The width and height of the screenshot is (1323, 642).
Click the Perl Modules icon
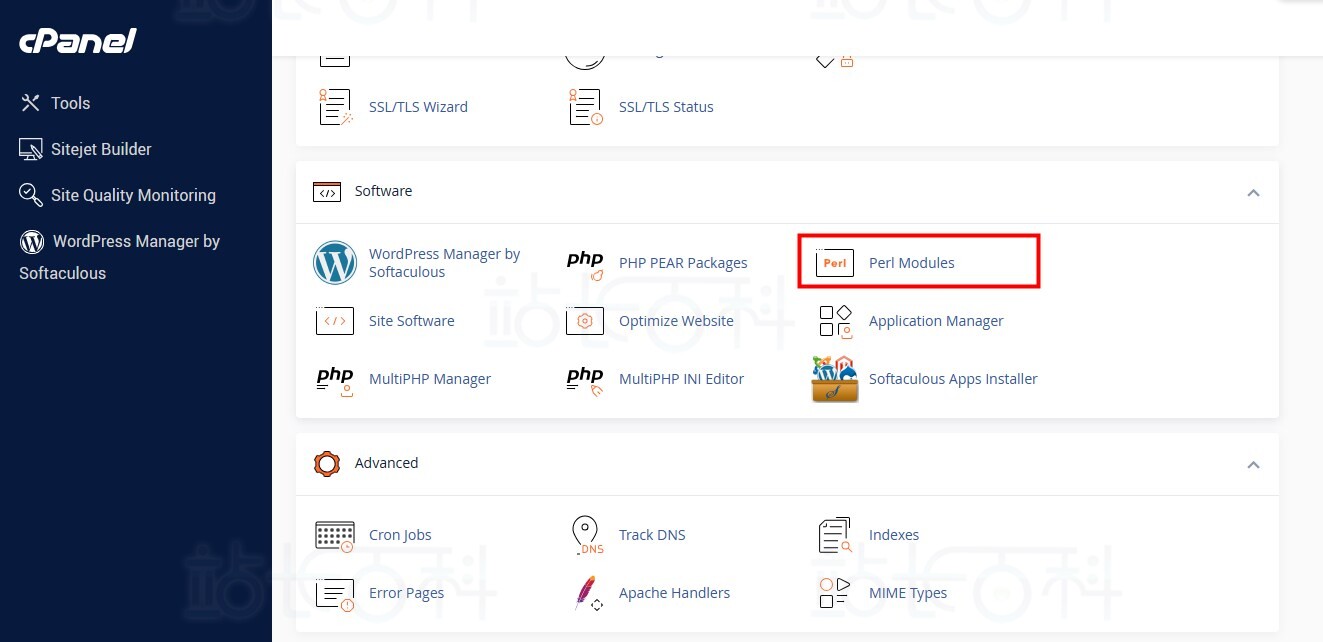(835, 263)
